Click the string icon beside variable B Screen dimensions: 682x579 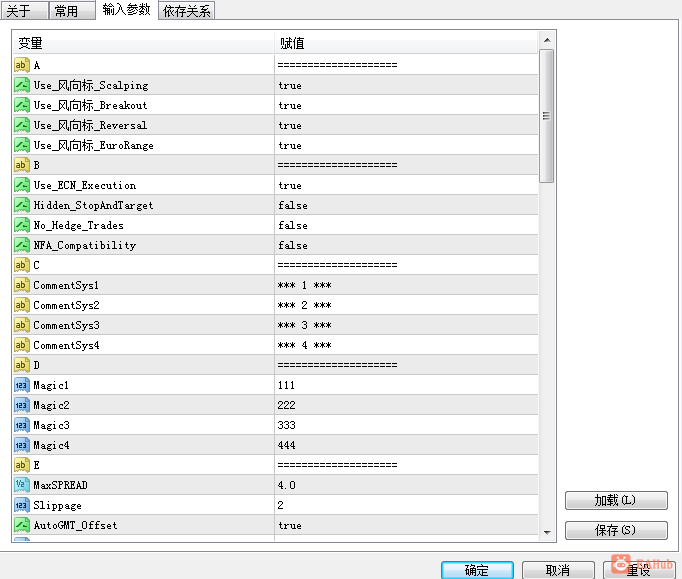22,165
